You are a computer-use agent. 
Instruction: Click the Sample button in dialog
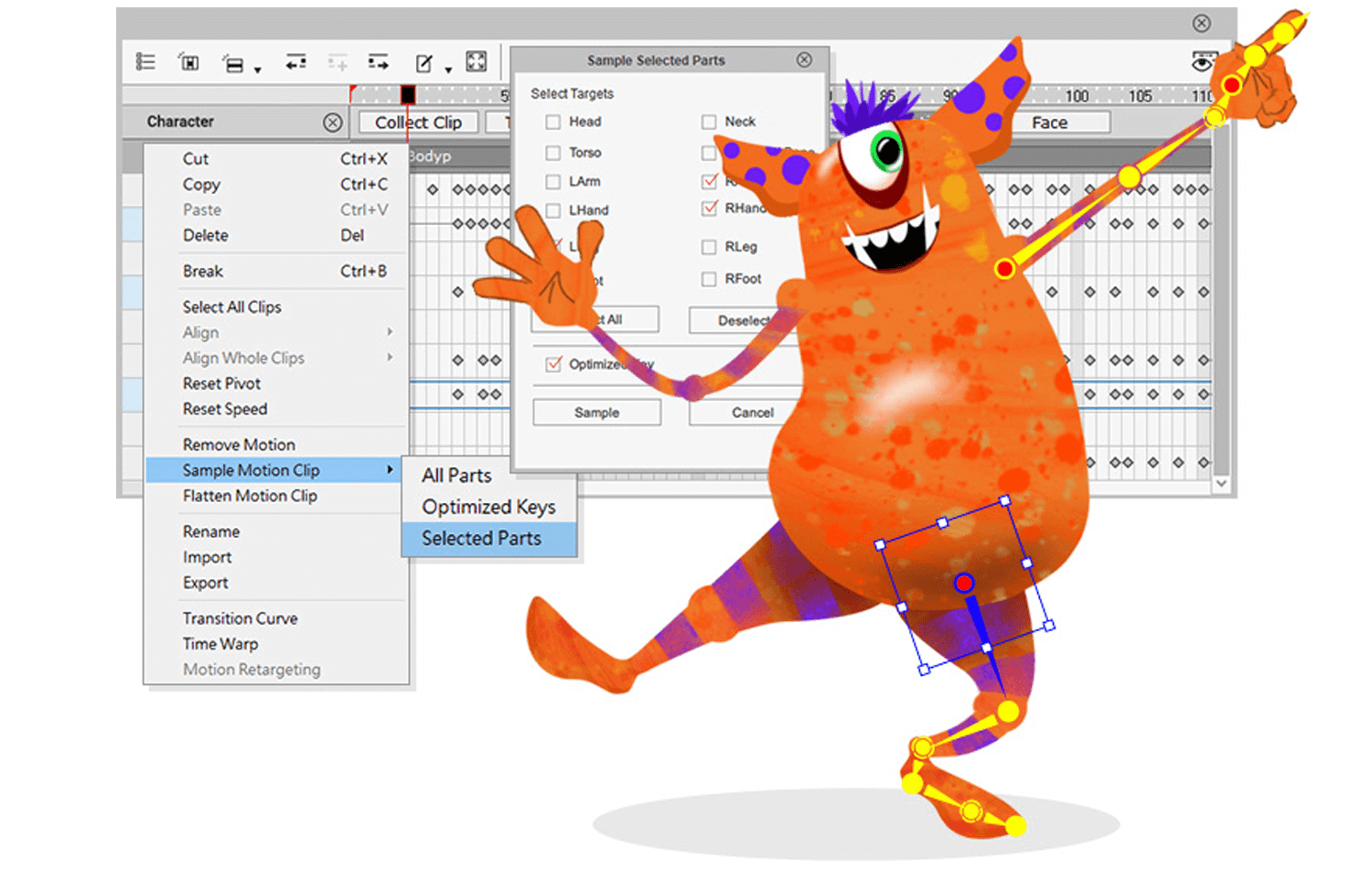pos(596,413)
